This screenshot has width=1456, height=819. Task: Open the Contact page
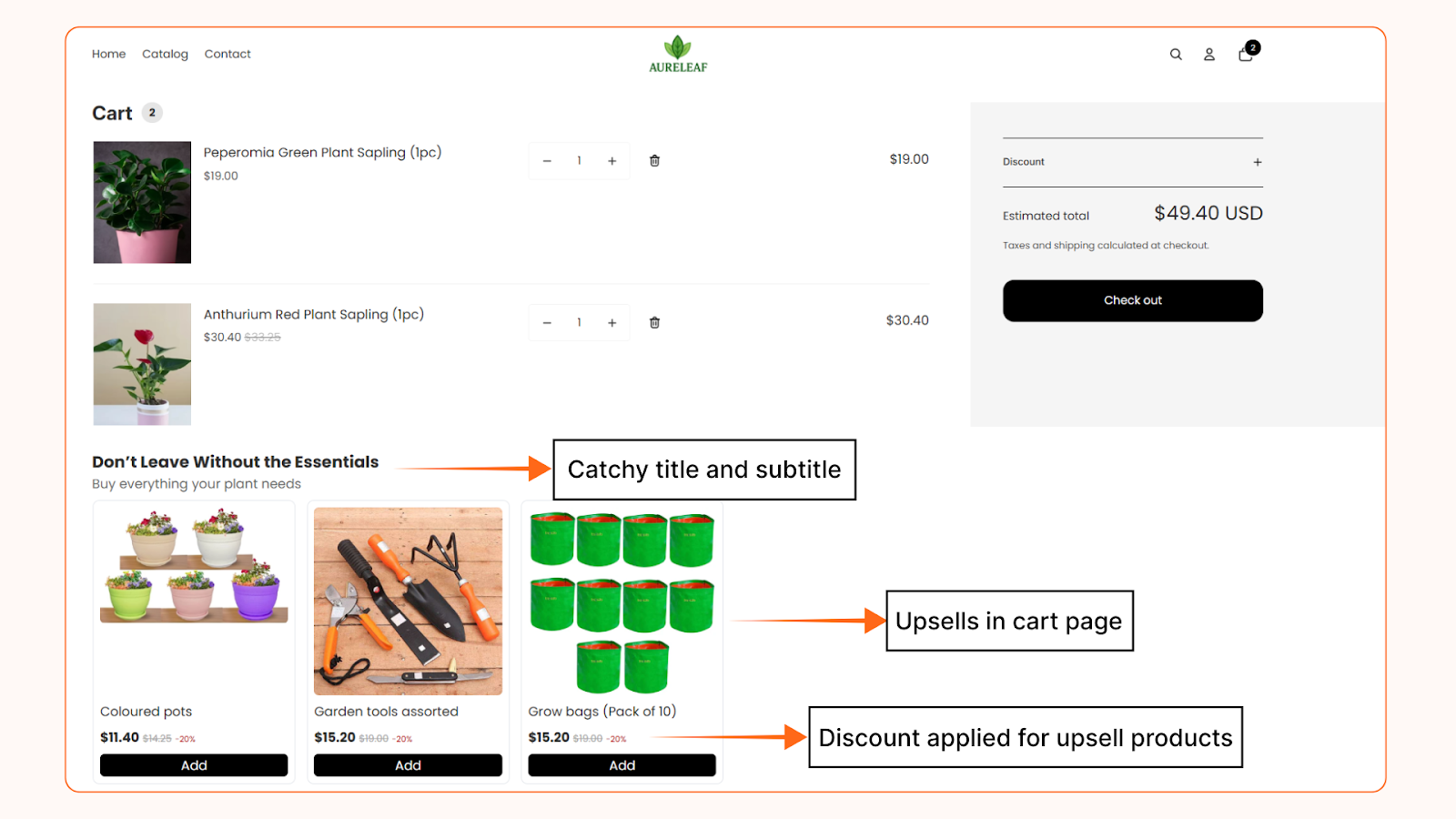227,54
